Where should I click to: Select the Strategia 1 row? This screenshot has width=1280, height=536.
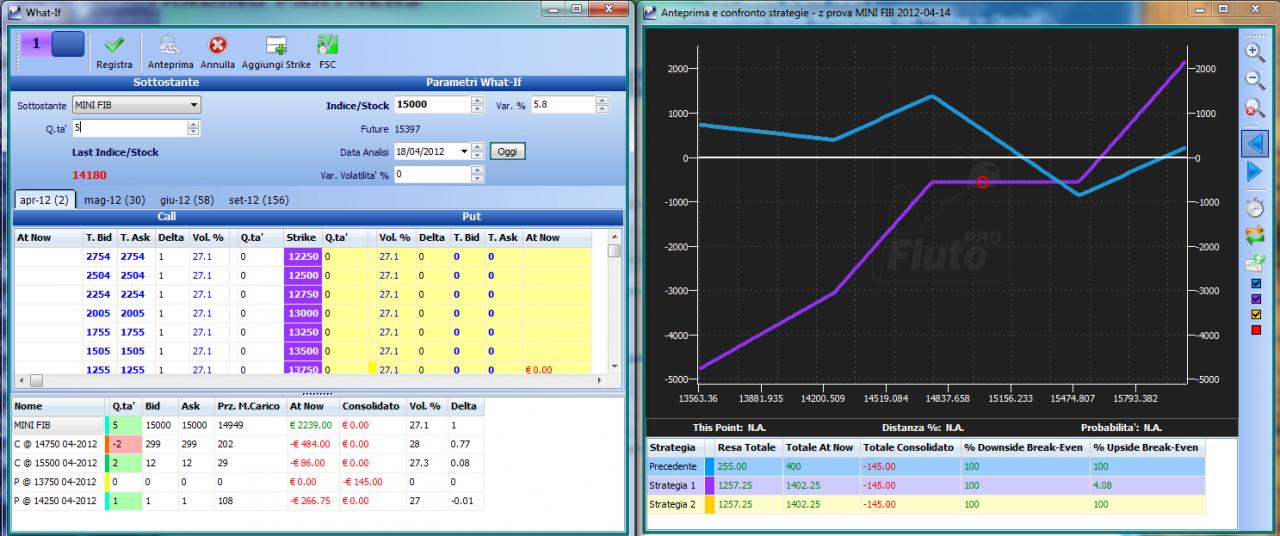point(925,485)
